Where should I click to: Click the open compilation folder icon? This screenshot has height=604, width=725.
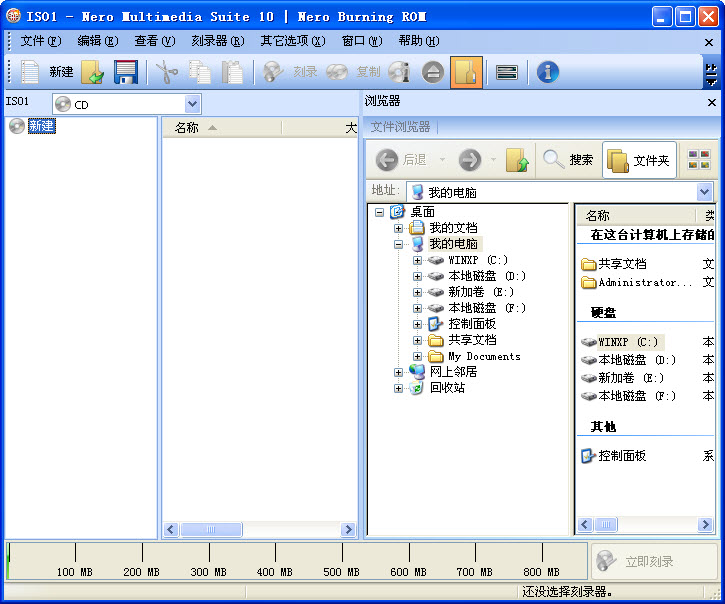click(x=92, y=72)
